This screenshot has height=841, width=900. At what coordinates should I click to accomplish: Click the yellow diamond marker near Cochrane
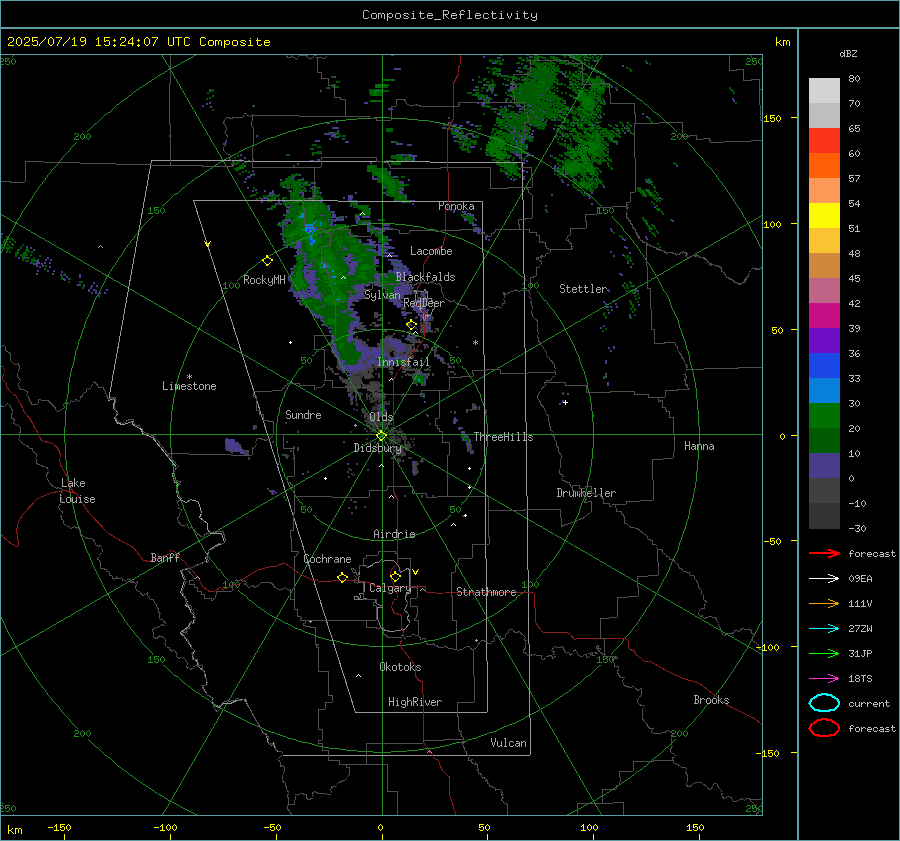click(342, 577)
